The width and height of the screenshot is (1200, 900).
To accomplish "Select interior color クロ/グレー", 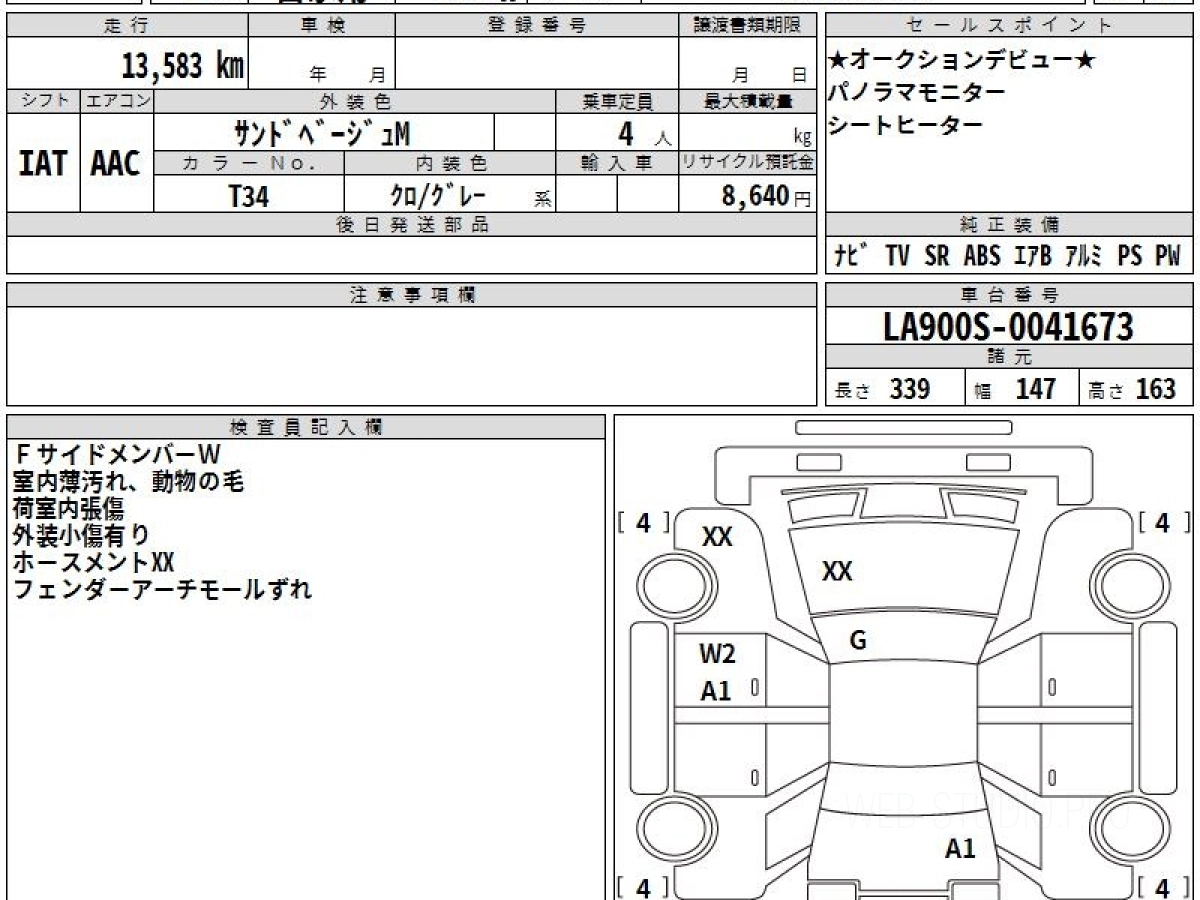I will point(438,195).
